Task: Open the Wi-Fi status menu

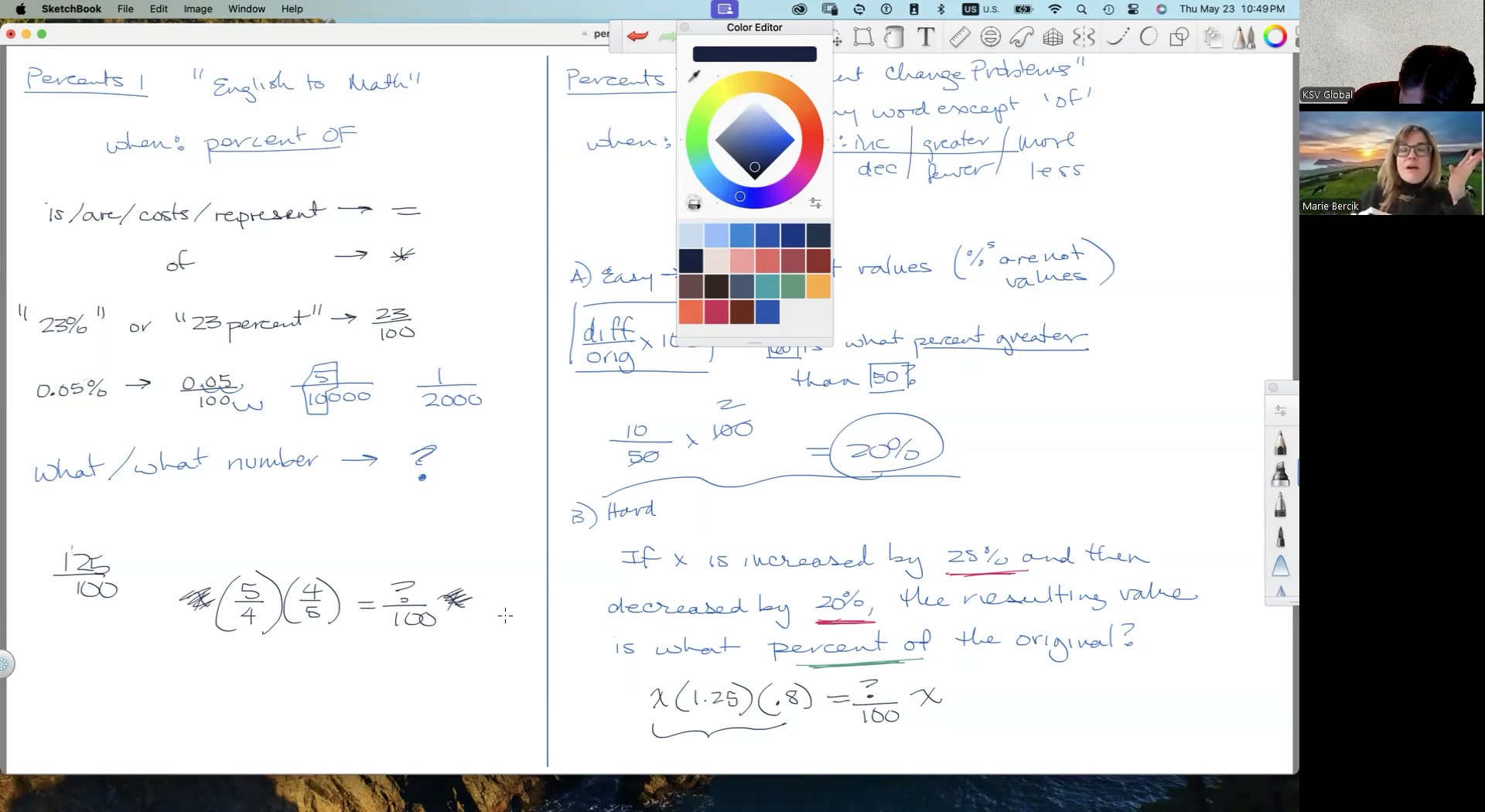Action: click(1055, 9)
